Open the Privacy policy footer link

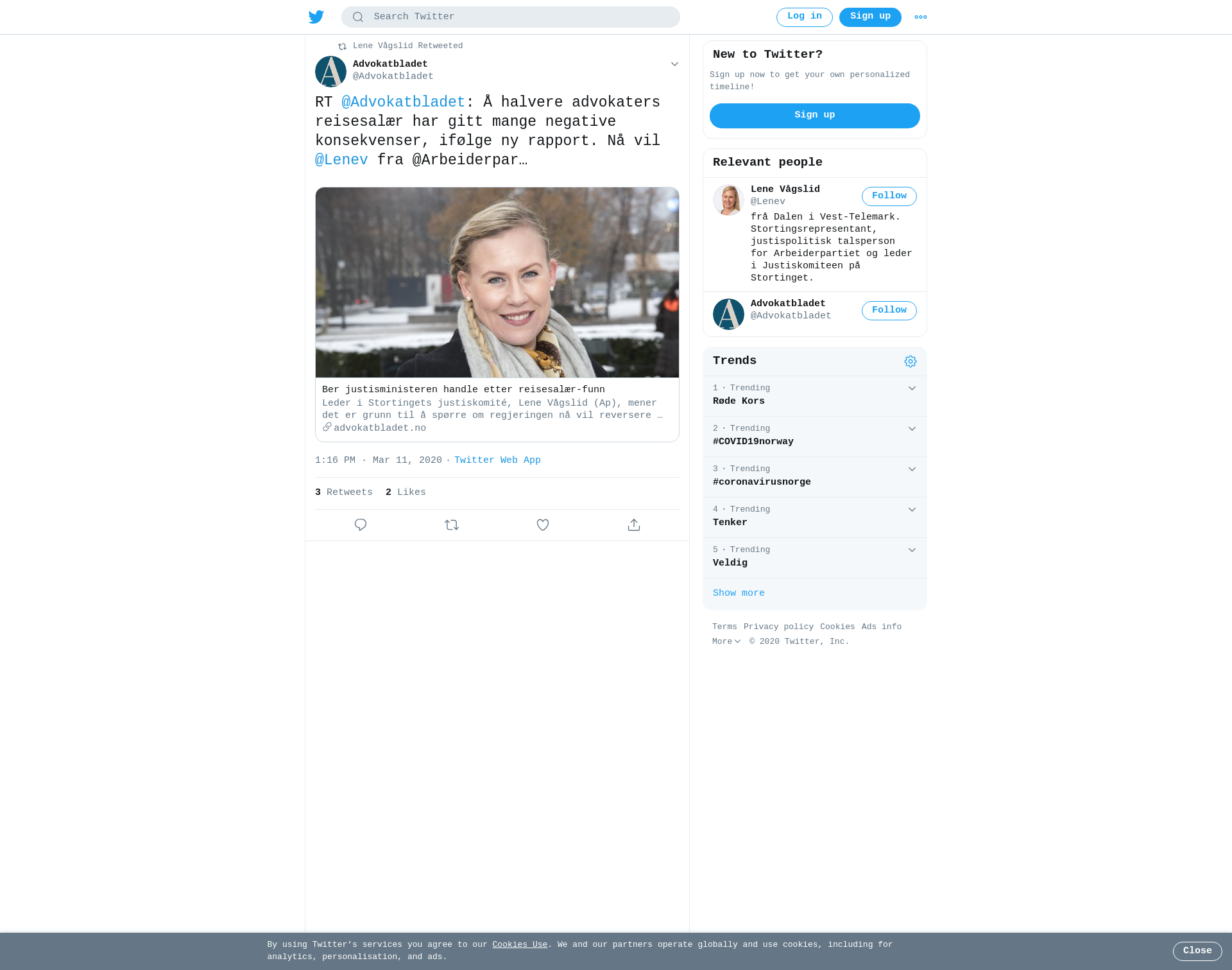[778, 627]
